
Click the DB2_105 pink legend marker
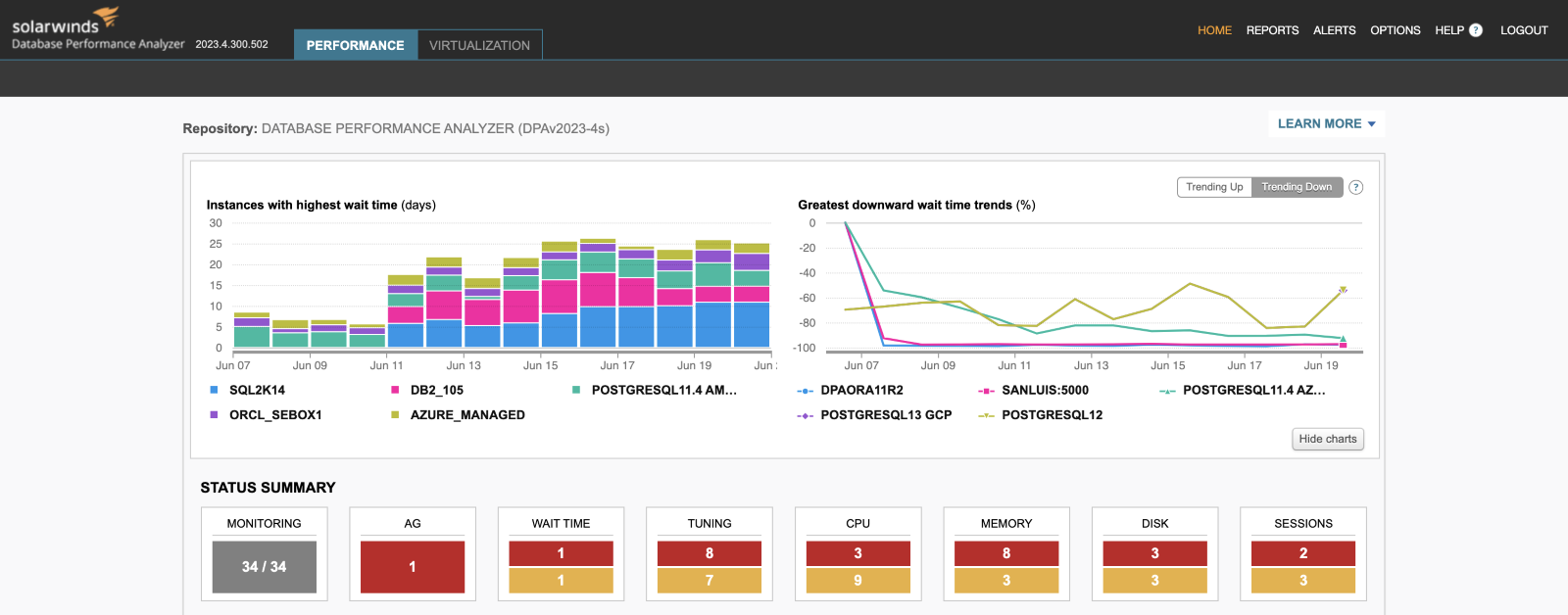click(x=395, y=390)
